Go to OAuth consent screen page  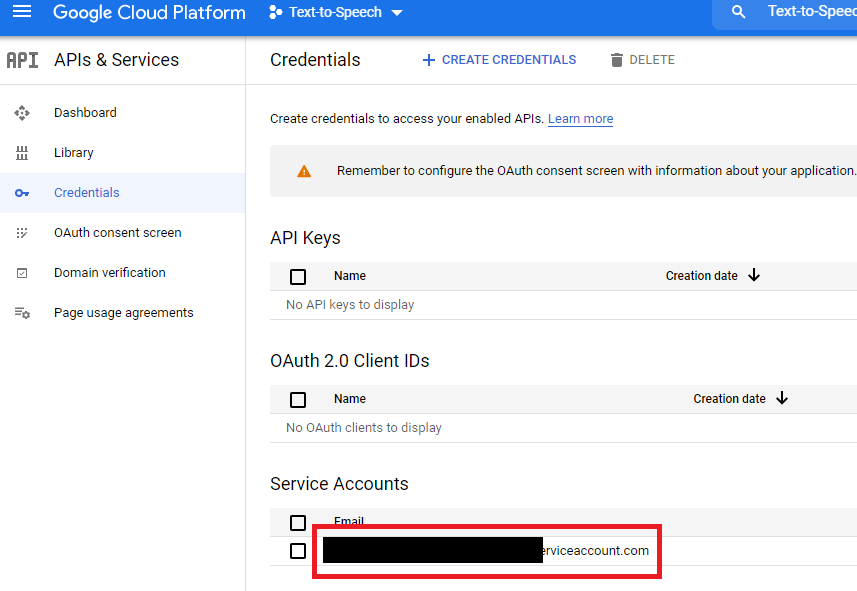click(118, 233)
